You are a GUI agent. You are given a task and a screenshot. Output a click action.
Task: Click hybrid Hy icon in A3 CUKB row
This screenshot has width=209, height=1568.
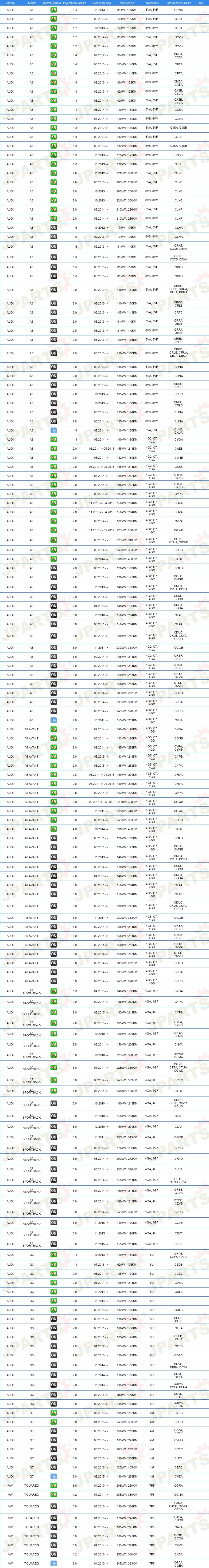[54, 430]
